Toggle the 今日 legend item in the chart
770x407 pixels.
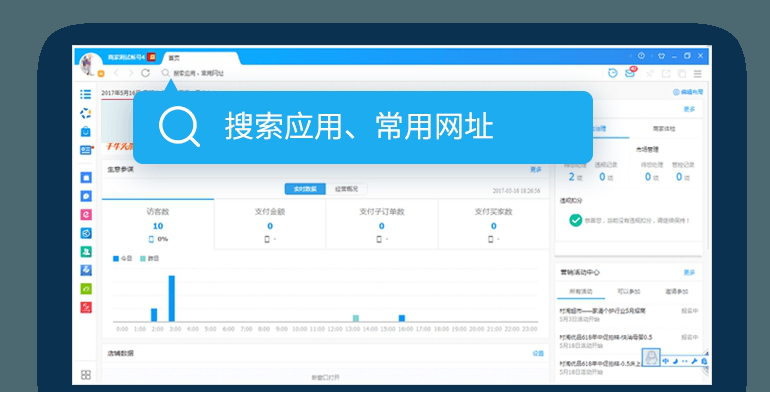coord(123,258)
